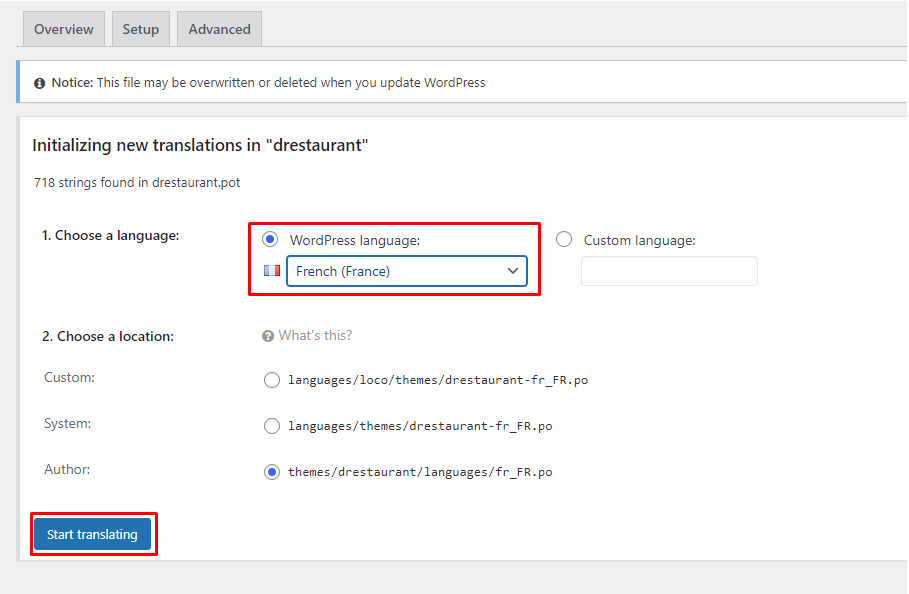Open the "What's this?" help link

point(315,336)
